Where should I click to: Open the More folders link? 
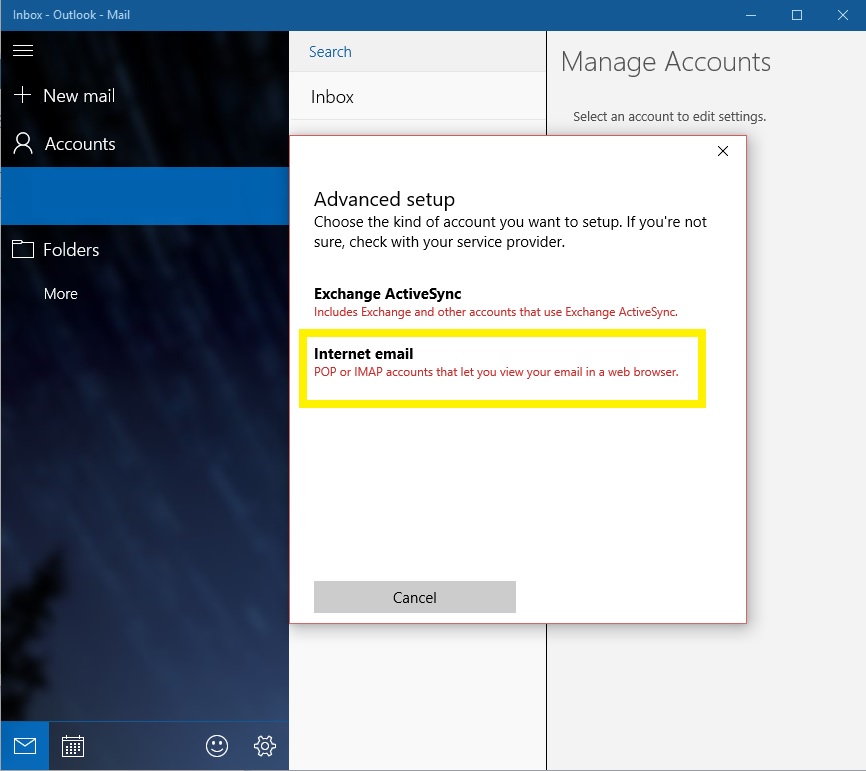61,294
